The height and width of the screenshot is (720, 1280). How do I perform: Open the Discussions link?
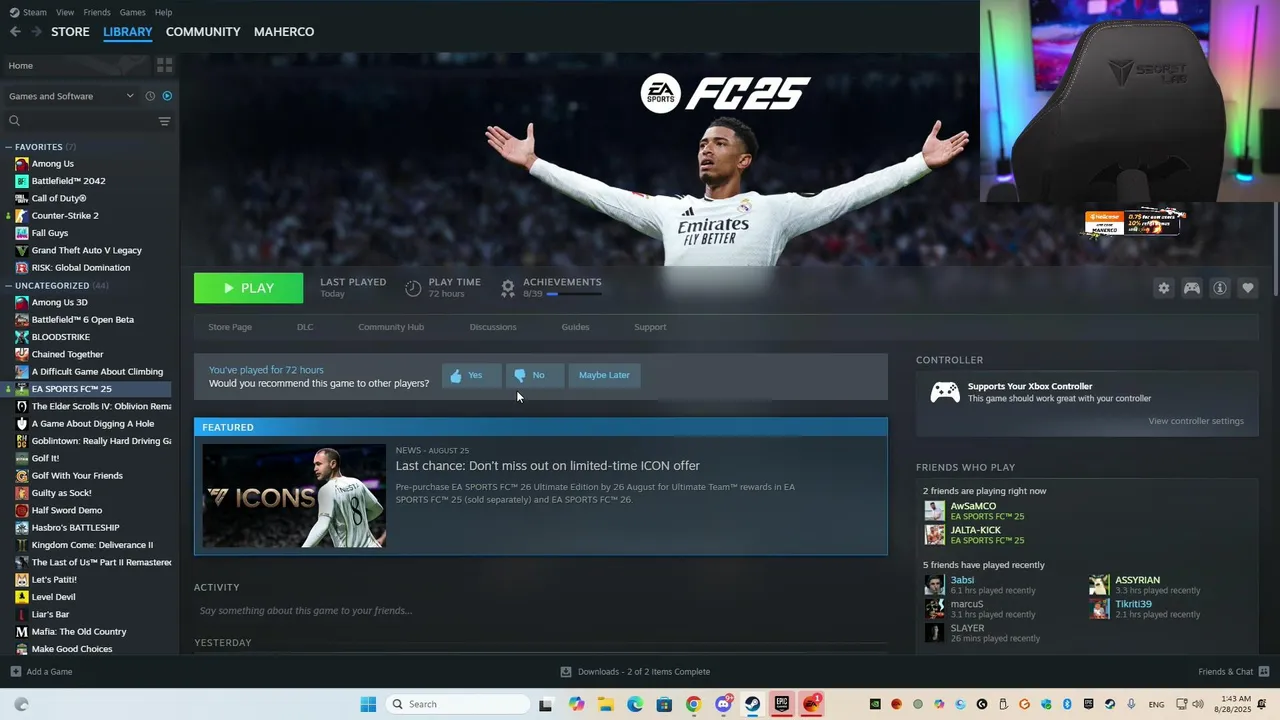pos(493,327)
